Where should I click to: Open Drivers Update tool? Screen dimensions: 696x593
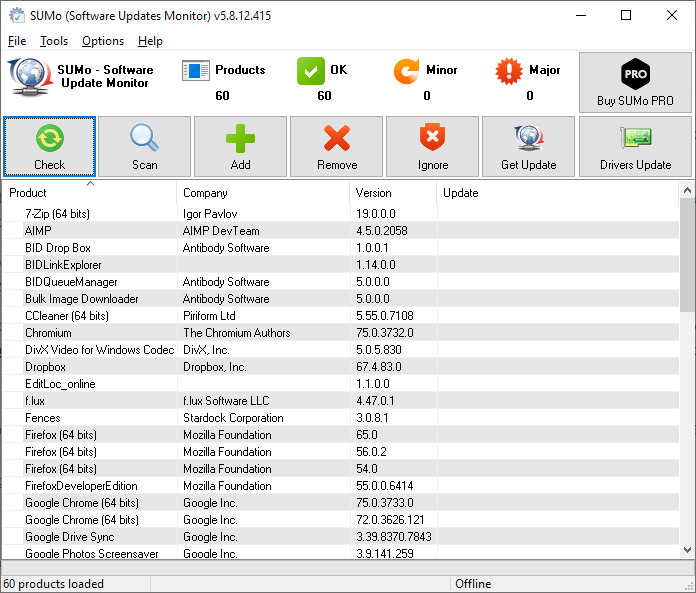point(635,146)
